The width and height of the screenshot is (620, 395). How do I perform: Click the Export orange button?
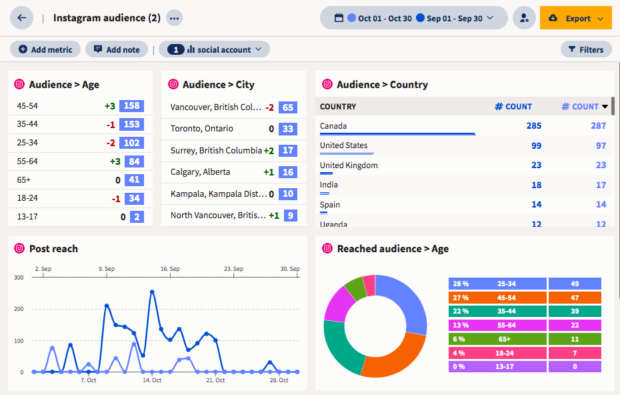(576, 18)
